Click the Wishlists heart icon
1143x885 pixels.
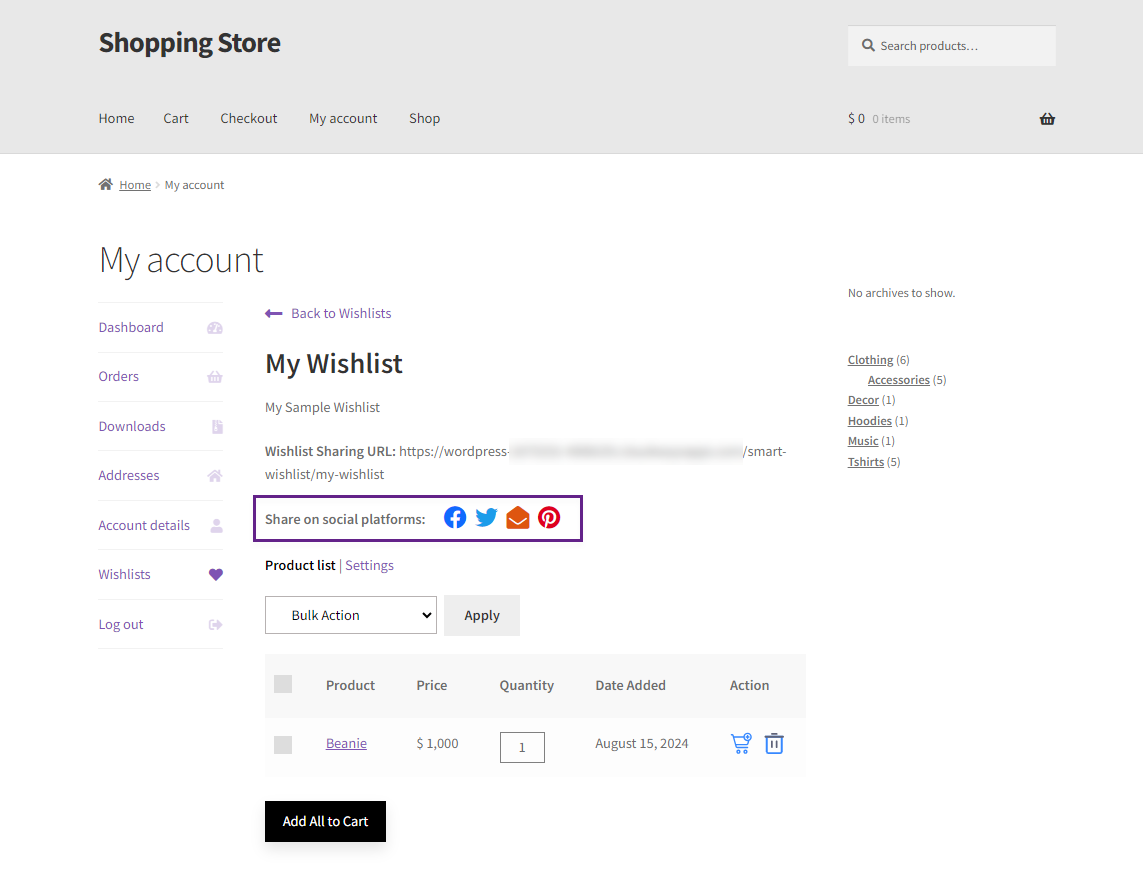216,574
